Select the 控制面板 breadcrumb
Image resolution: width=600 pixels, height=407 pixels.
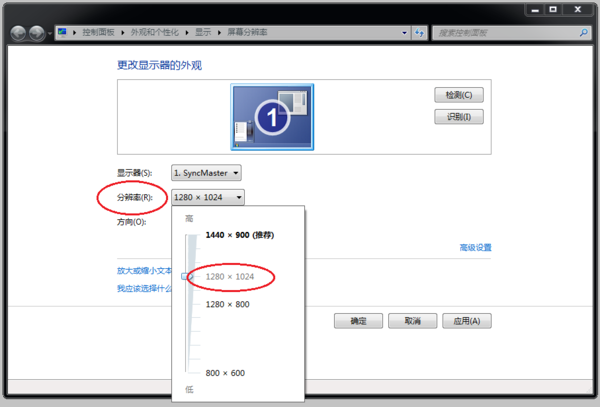98,33
